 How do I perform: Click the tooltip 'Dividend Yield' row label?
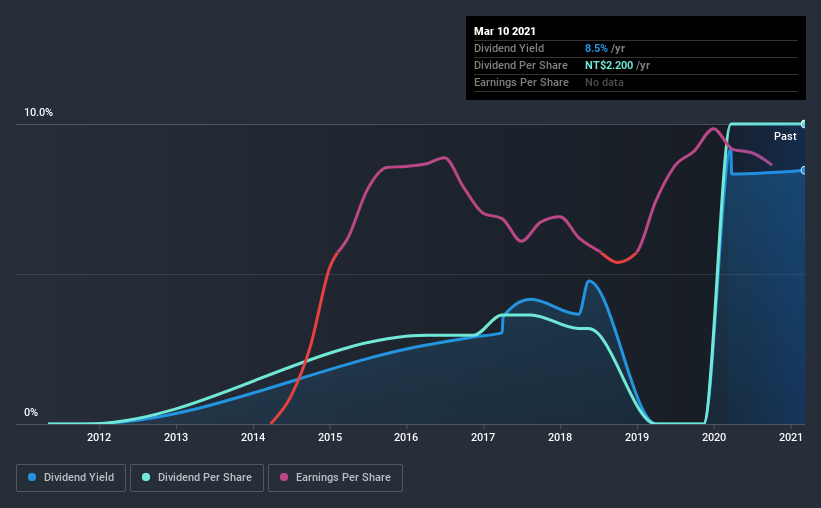[509, 48]
